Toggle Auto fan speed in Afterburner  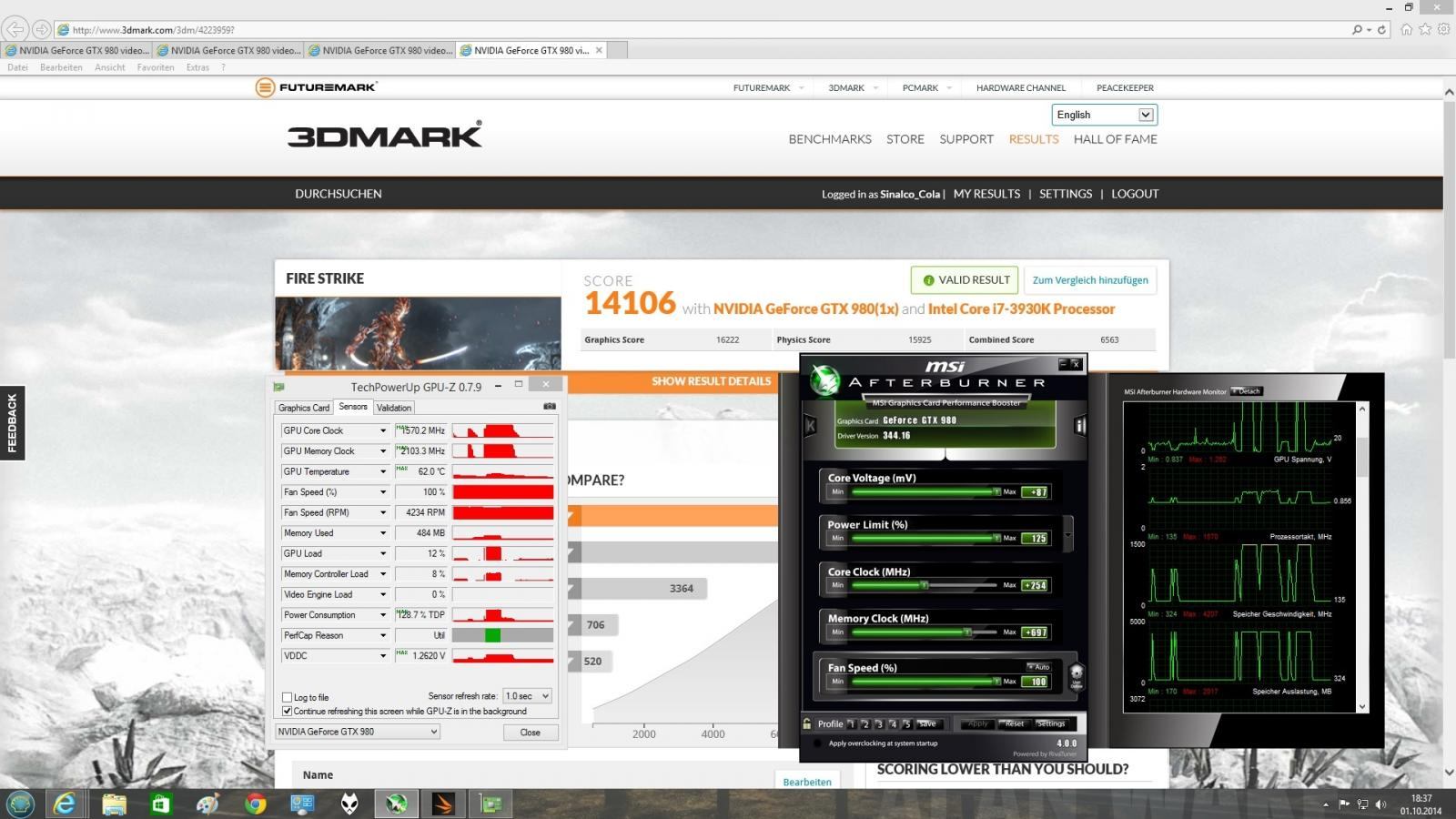coord(1038,667)
